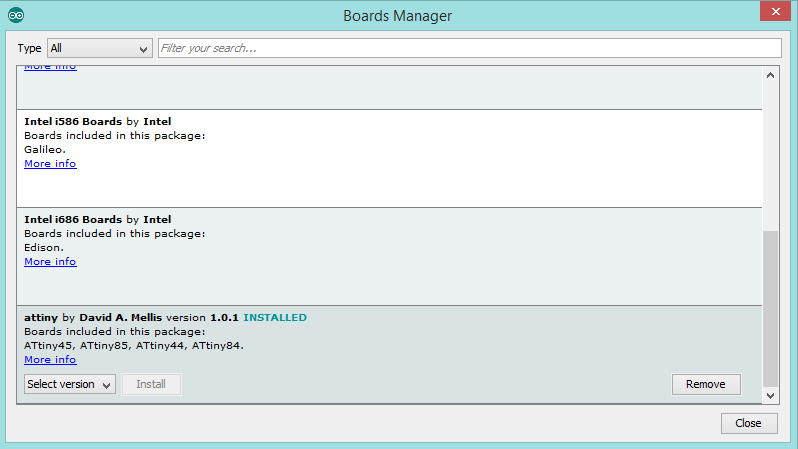Open More info link for Intel i686 Boards
This screenshot has height=449, width=798.
[50, 262]
